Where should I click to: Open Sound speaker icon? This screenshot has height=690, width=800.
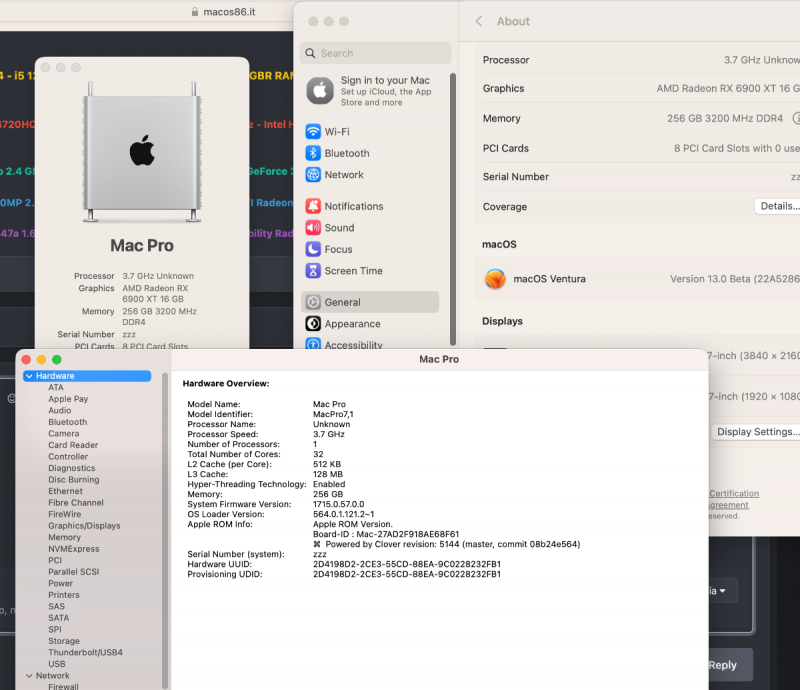click(x=313, y=228)
